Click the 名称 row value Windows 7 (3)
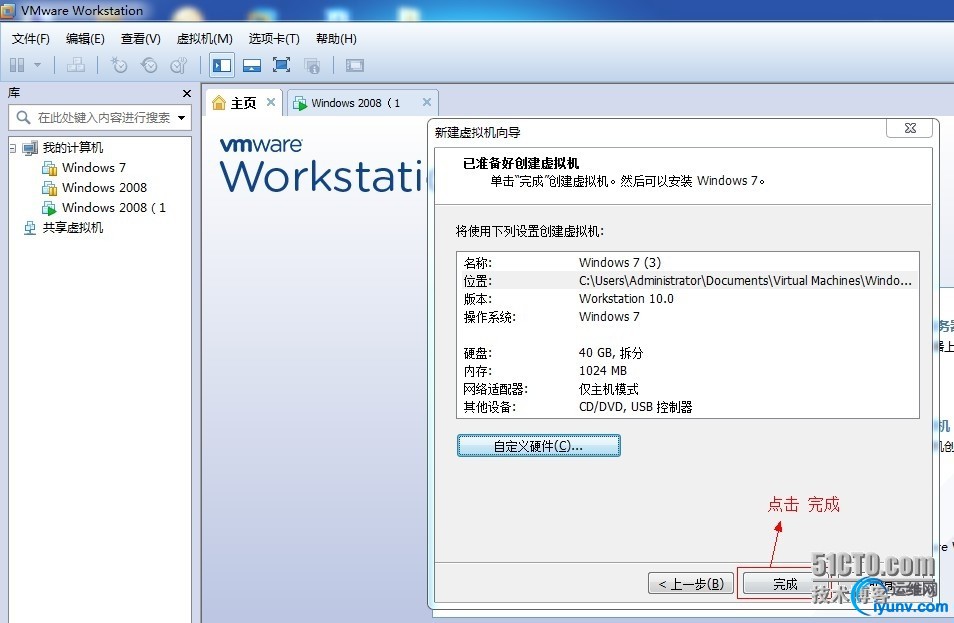The image size is (954, 623). click(x=620, y=262)
